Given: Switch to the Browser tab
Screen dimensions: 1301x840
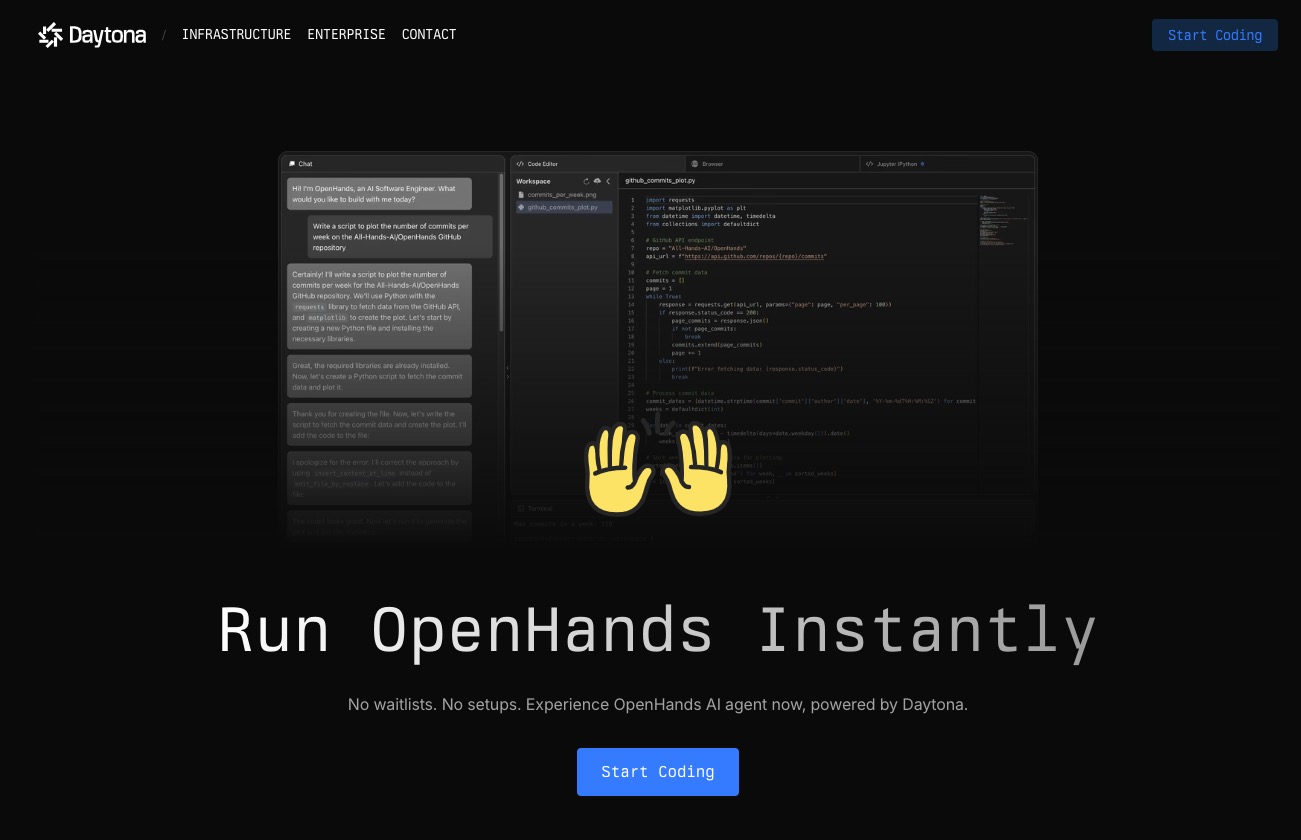Looking at the screenshot, I should click(711, 163).
